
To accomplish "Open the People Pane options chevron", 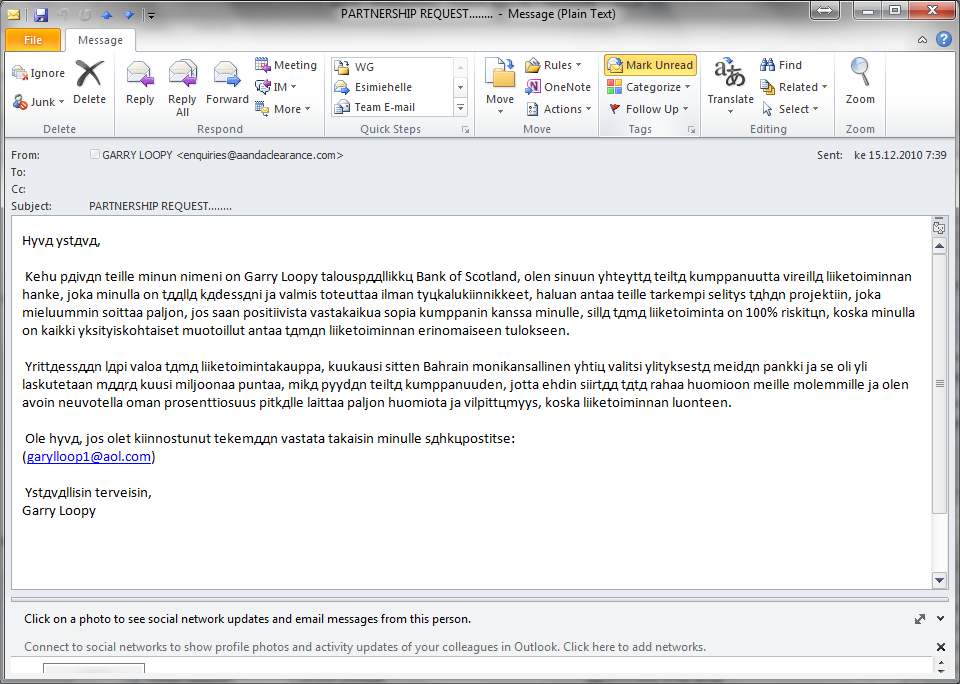I will [x=940, y=619].
